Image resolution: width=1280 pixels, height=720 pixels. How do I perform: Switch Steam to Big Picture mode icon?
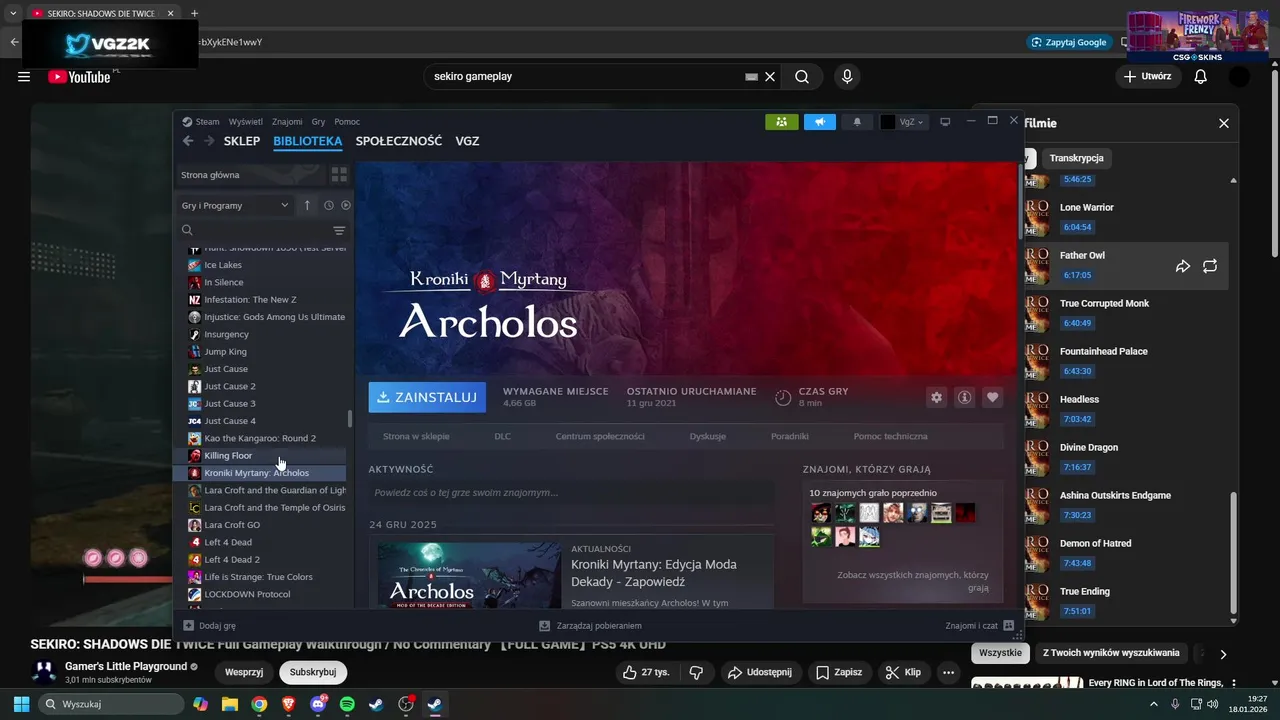945,122
